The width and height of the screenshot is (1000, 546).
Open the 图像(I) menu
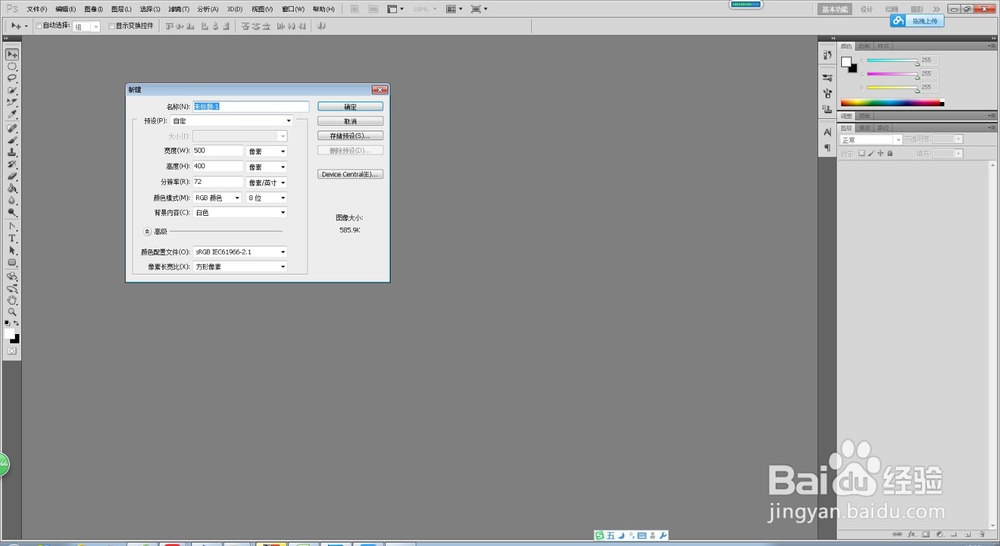[x=93, y=9]
